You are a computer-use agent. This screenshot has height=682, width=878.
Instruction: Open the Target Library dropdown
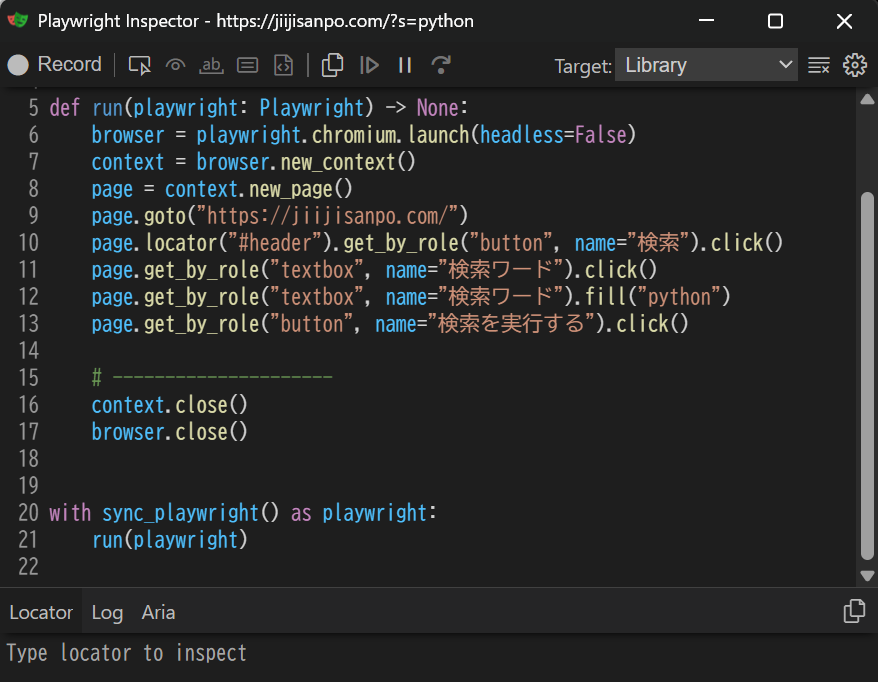(706, 65)
